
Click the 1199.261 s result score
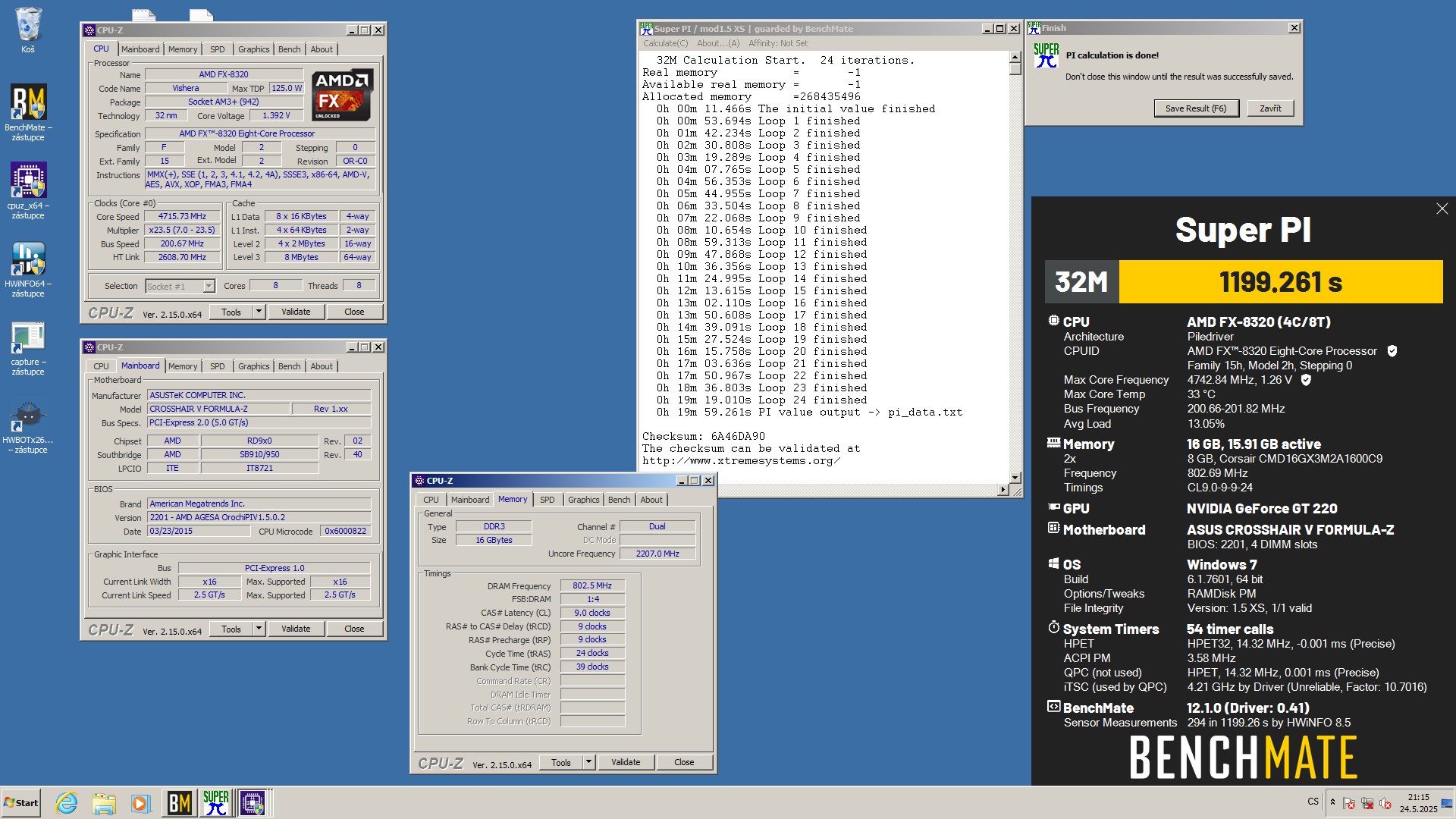tap(1280, 282)
